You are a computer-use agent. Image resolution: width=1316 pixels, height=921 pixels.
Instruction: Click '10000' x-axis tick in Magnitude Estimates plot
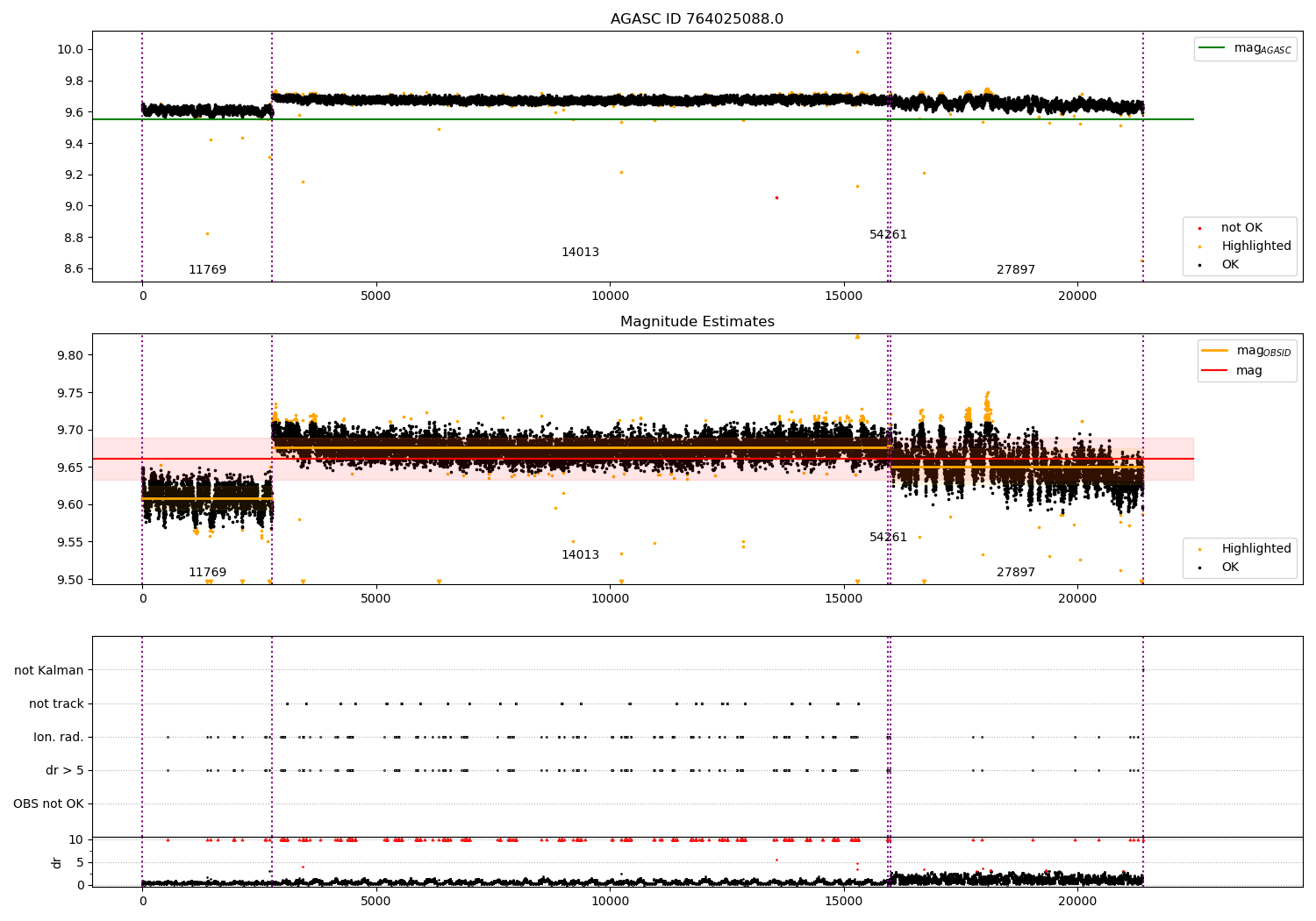point(610,599)
